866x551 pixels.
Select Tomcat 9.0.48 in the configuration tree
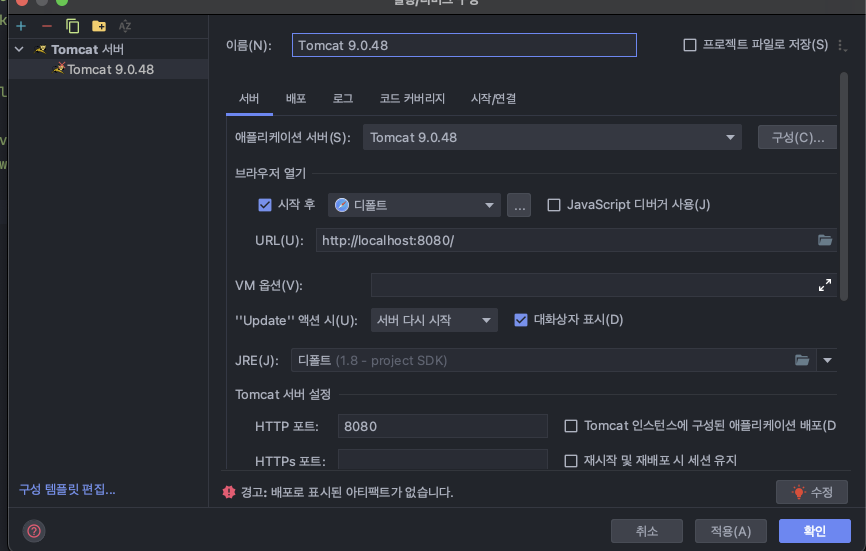(x=109, y=69)
